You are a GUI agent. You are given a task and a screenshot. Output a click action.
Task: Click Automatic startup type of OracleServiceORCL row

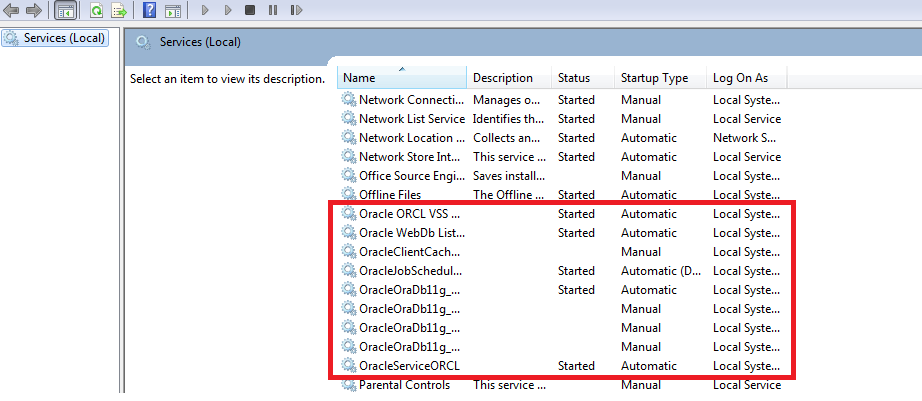pyautogui.click(x=649, y=366)
